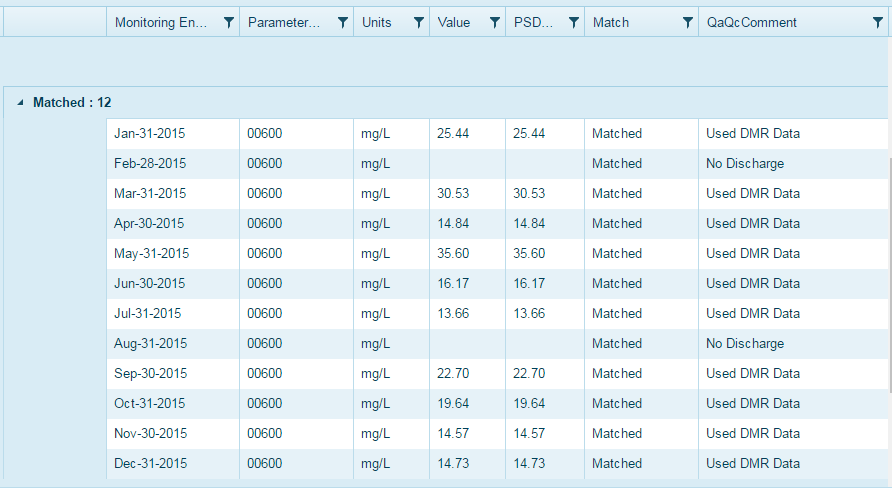Select the Feb-28-2015 No Discharge comment cell
This screenshot has width=892, height=488.
click(x=745, y=163)
